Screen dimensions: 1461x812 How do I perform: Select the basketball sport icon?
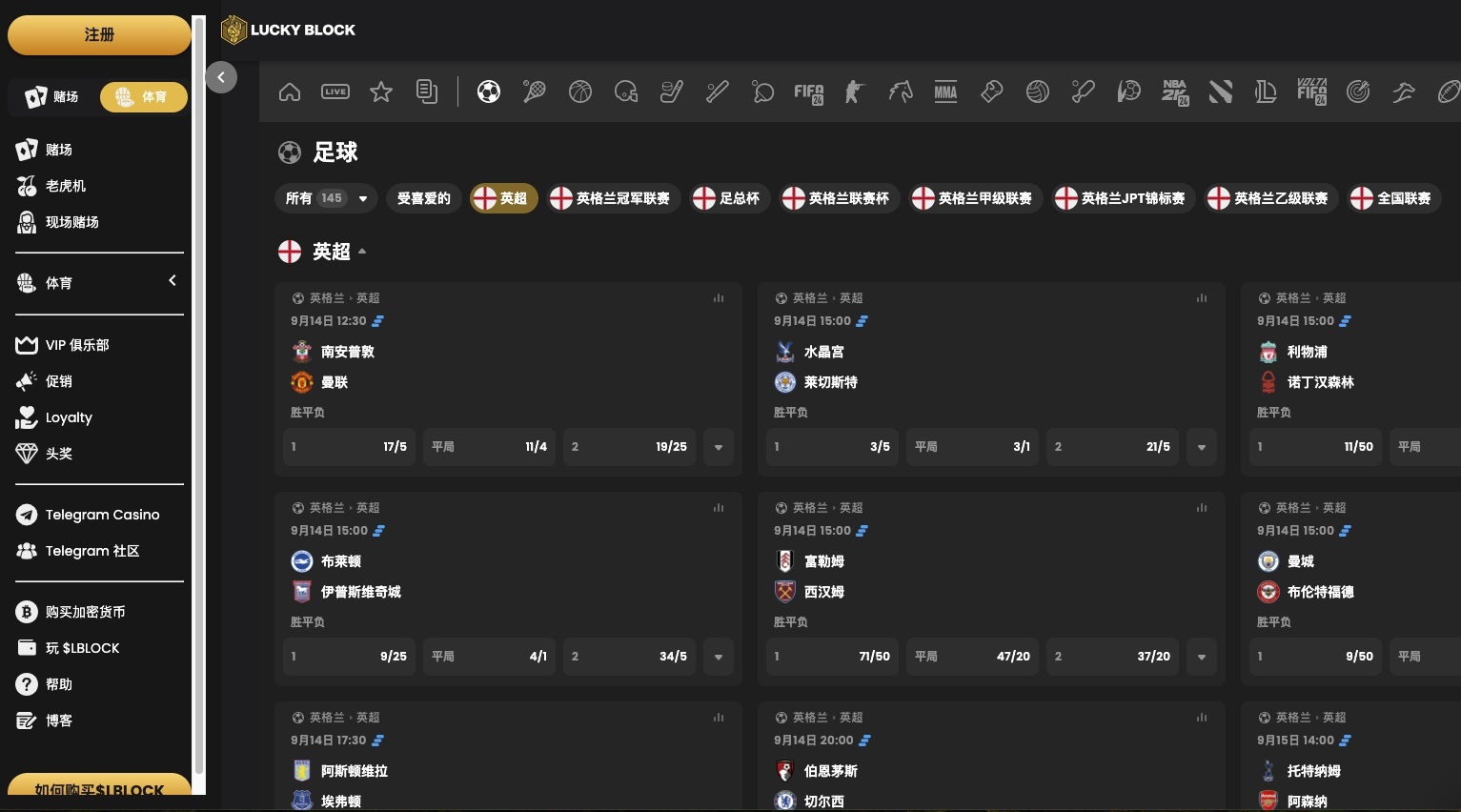pos(580,91)
